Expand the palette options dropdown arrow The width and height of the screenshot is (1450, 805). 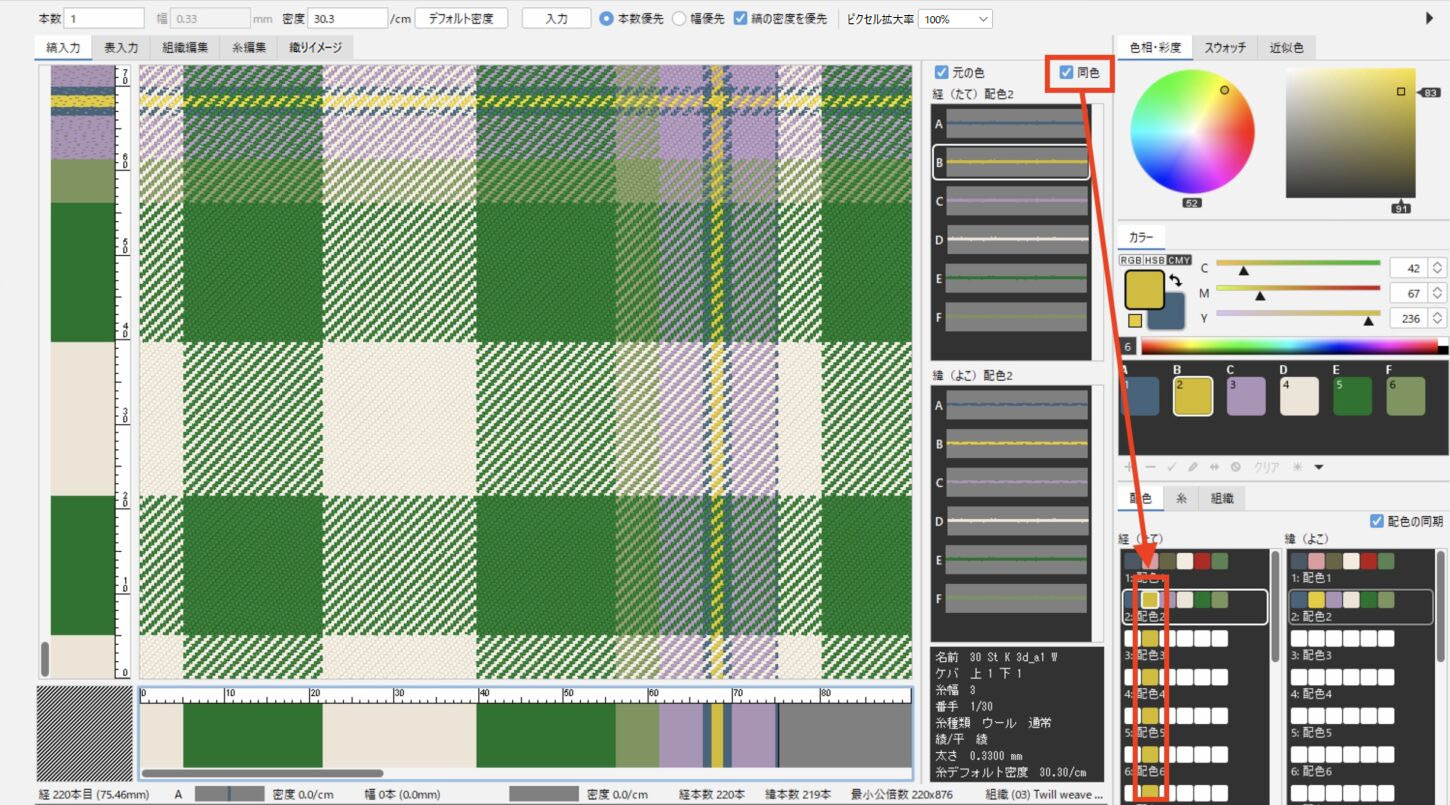pyautogui.click(x=1319, y=467)
